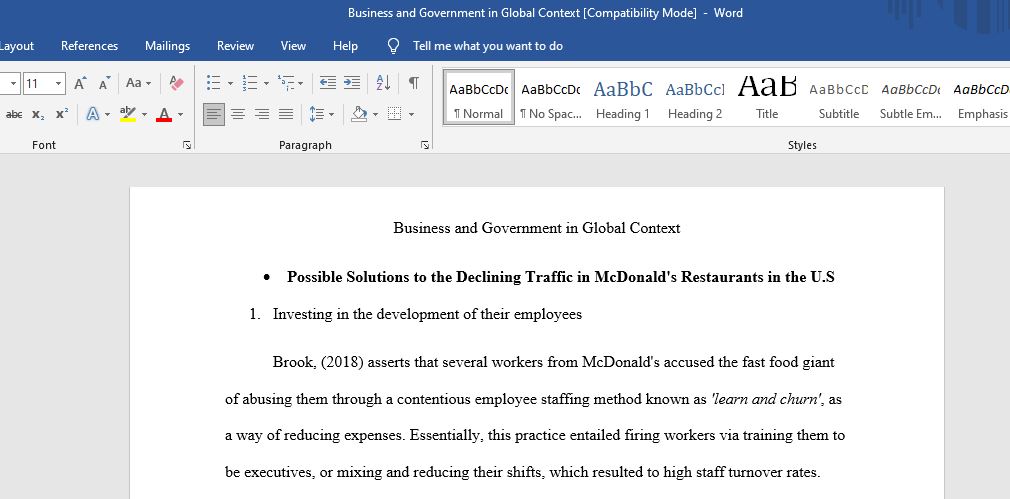Open the Layout ribbon tab

tap(17, 46)
